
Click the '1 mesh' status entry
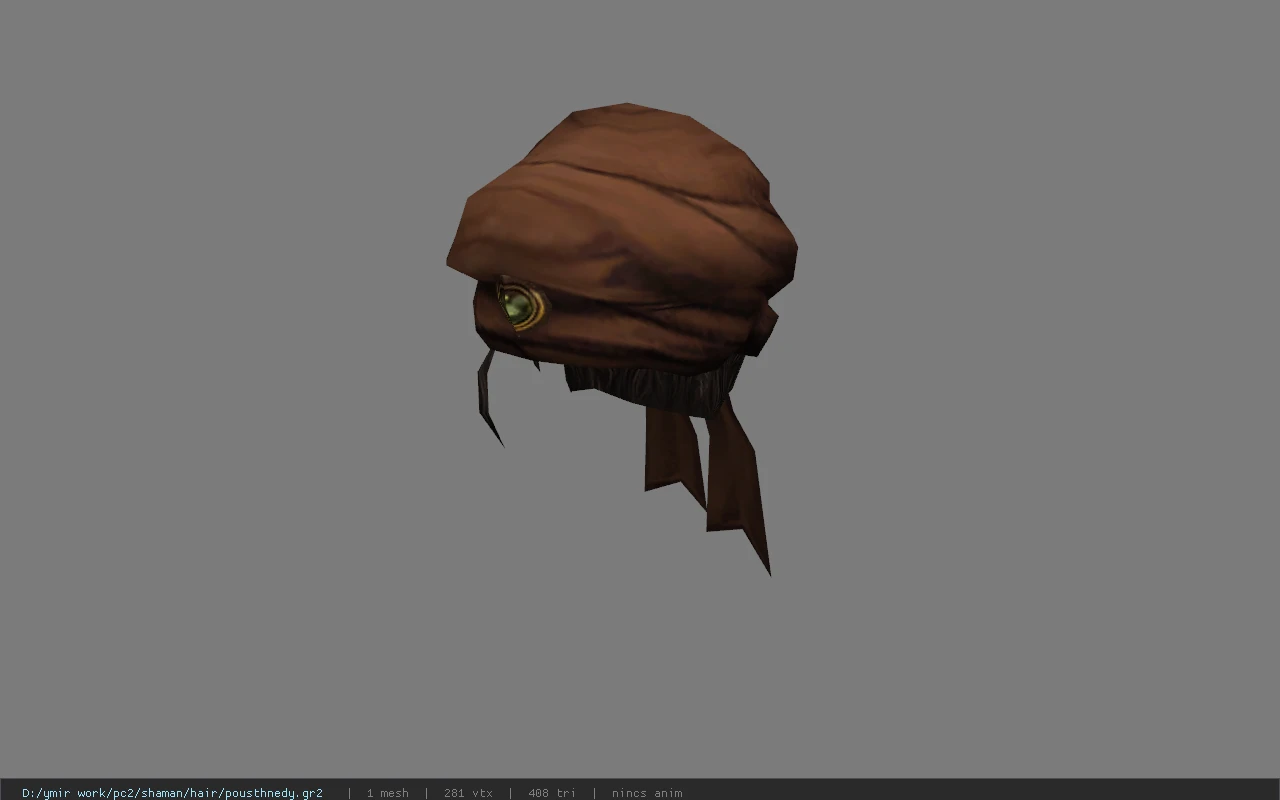pyautogui.click(x=387, y=793)
